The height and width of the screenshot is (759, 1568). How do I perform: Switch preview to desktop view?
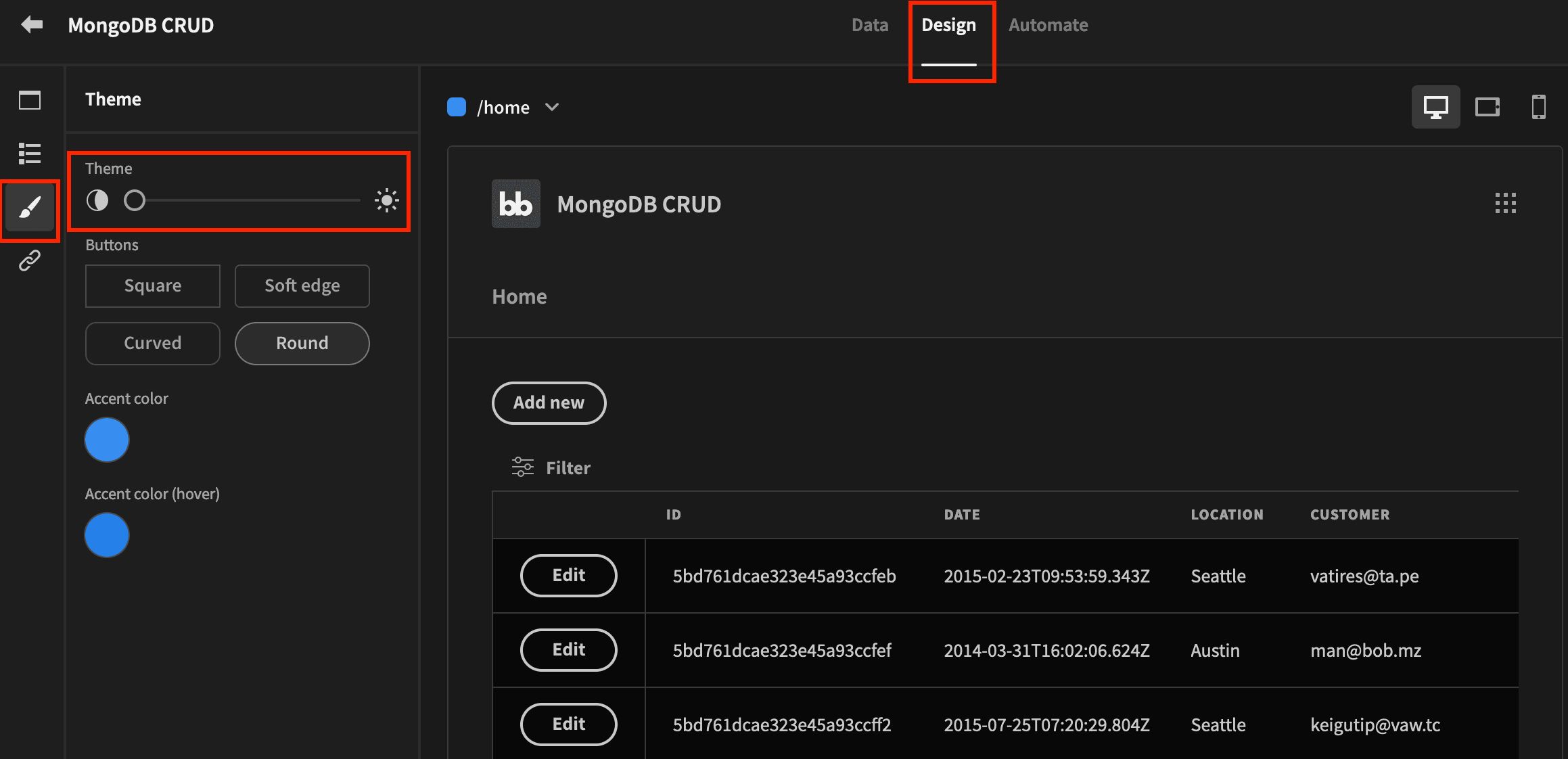pyautogui.click(x=1435, y=107)
